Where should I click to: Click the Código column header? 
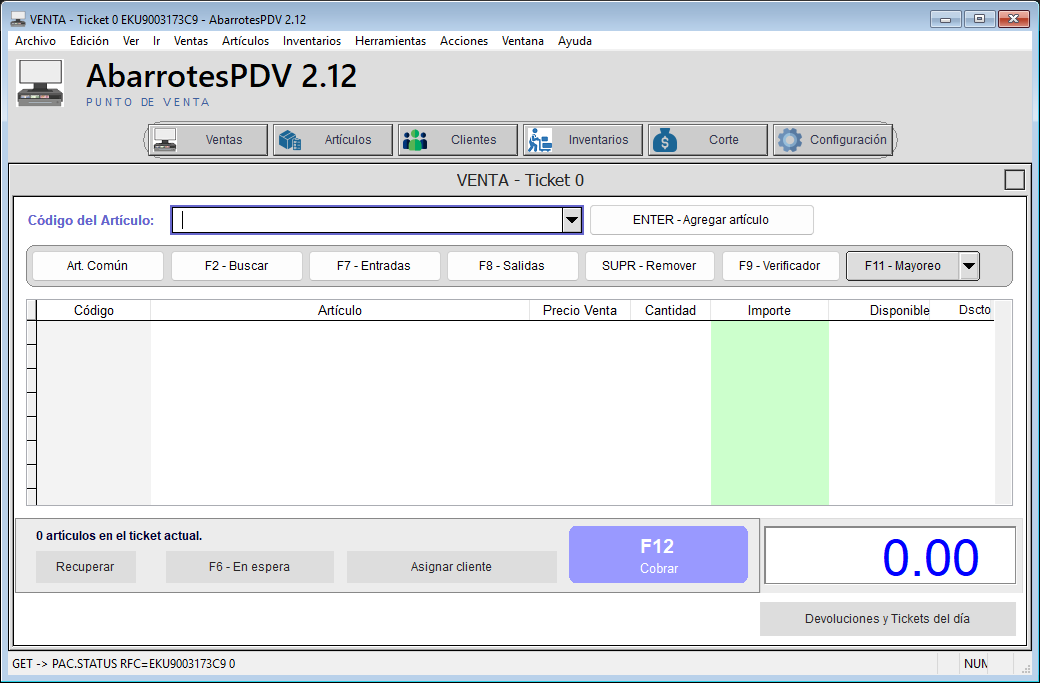point(94,310)
